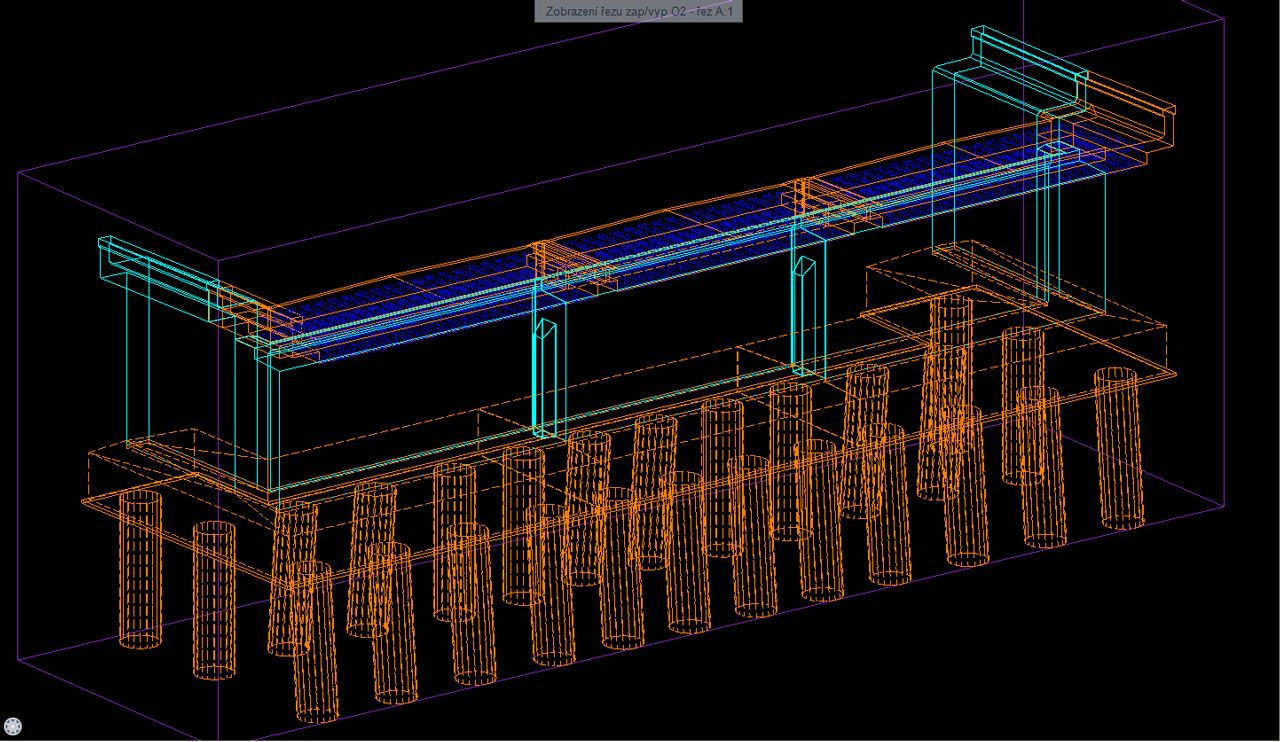Select the leftmost orange pile
1280x742 pixels.
(140, 570)
